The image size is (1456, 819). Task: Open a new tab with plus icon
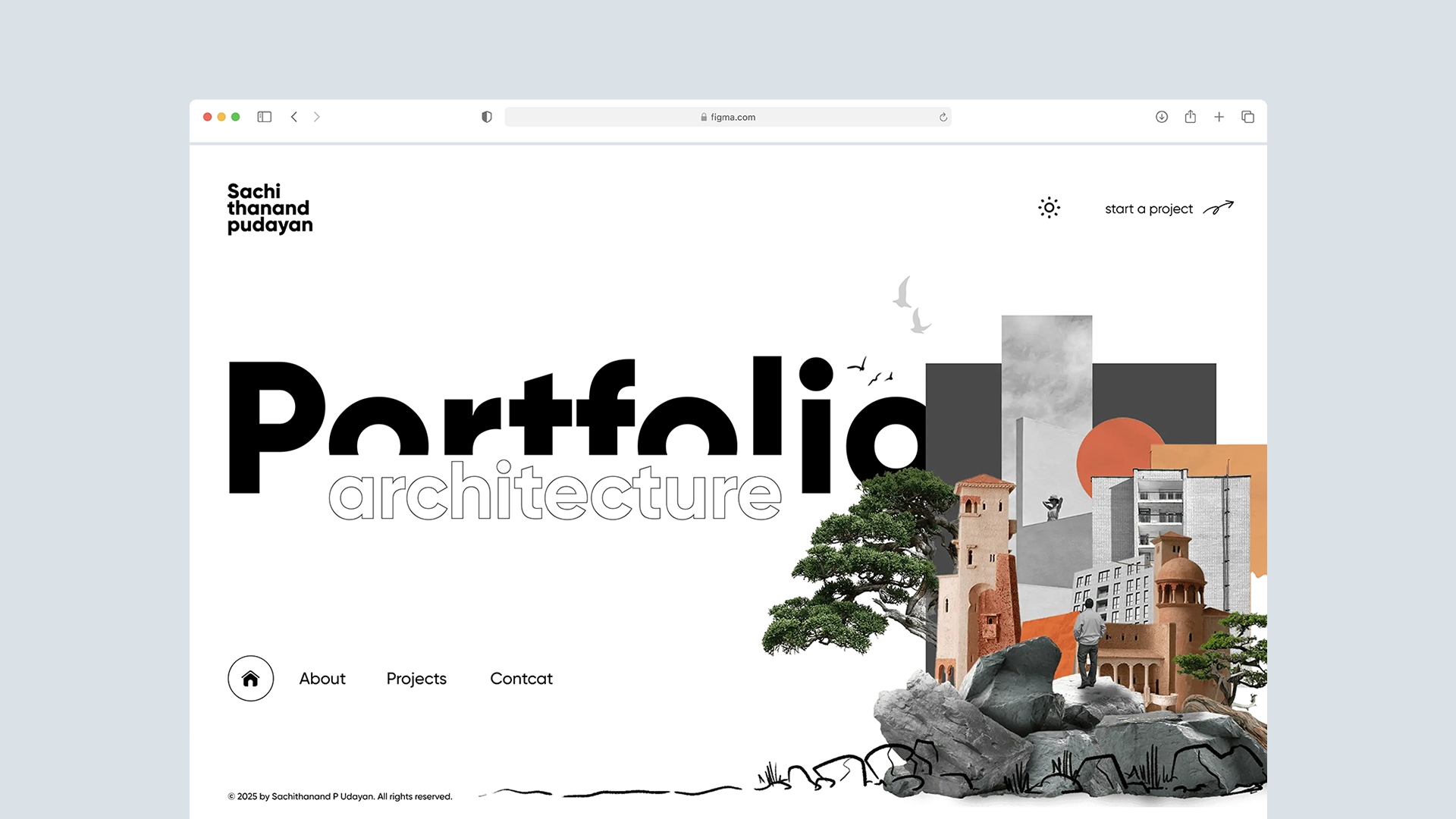pos(1219,117)
